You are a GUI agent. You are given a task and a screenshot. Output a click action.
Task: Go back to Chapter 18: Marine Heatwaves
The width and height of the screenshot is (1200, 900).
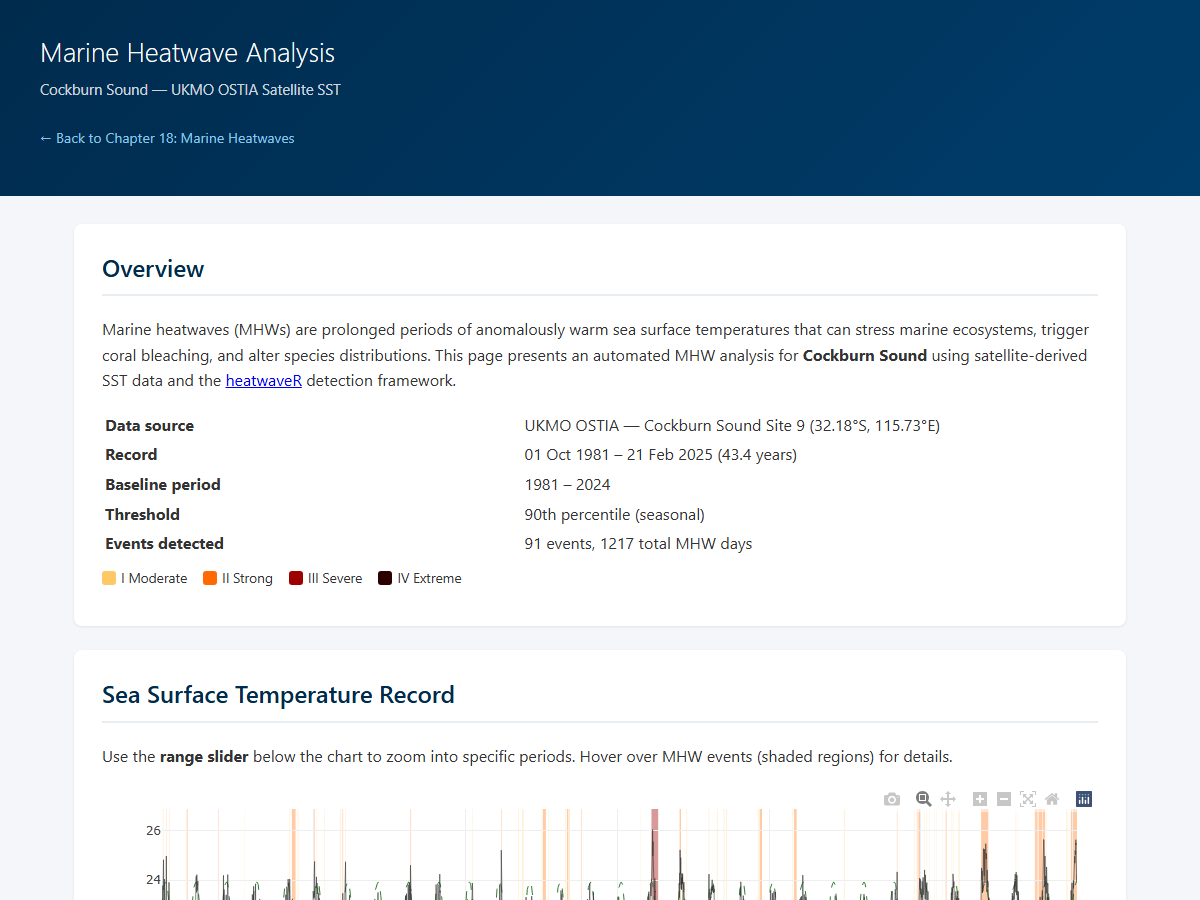coord(167,138)
